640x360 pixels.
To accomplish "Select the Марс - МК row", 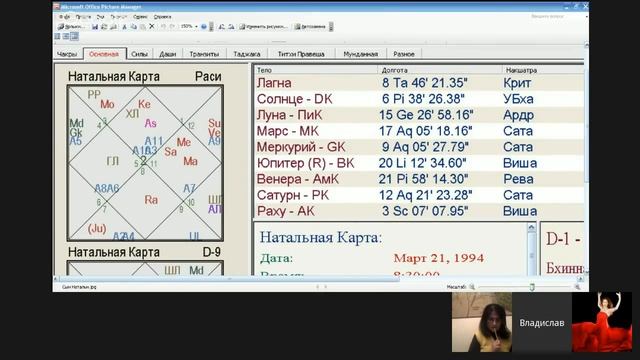I will (x=419, y=131).
